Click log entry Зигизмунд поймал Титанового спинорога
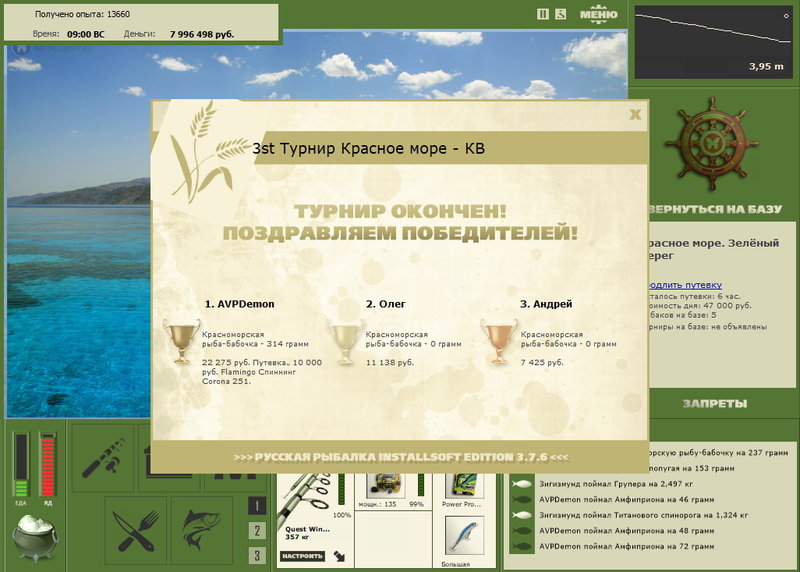Viewport: 800px width, 572px height. coord(644,515)
